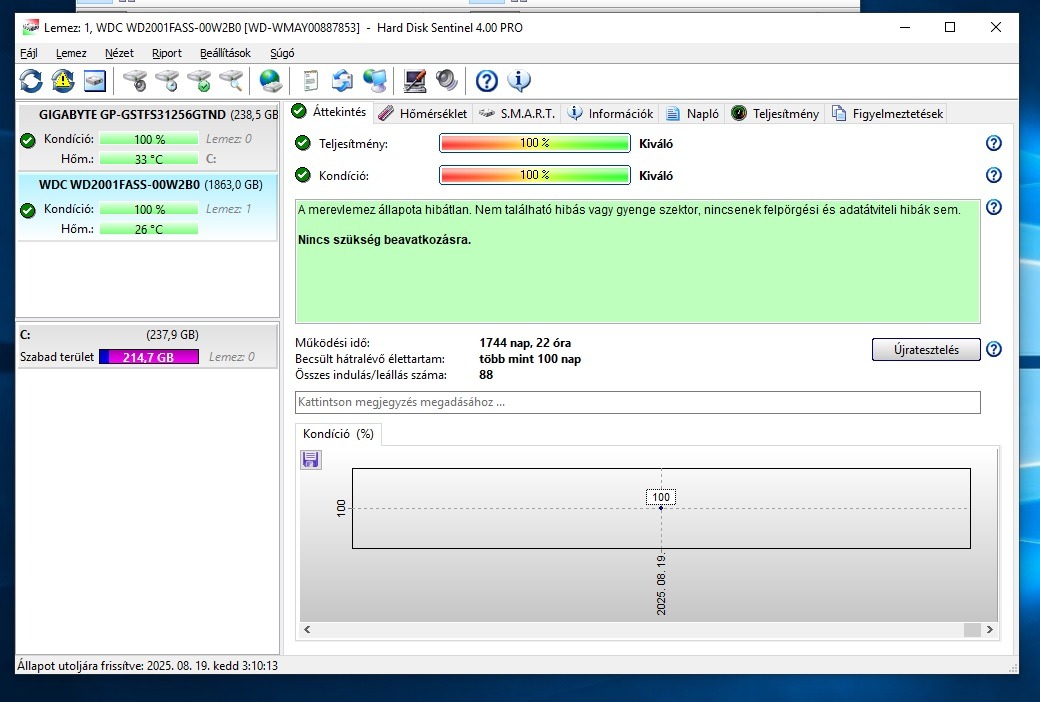Click the Újratesztelés button
Viewport: 1040px width, 702px height.
tap(926, 350)
